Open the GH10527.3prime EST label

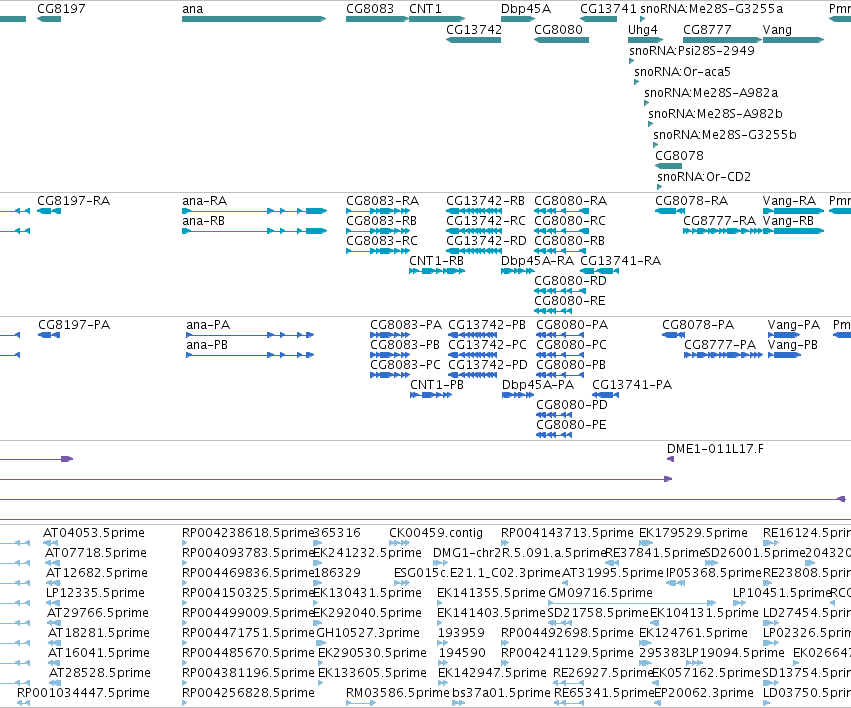click(x=368, y=633)
